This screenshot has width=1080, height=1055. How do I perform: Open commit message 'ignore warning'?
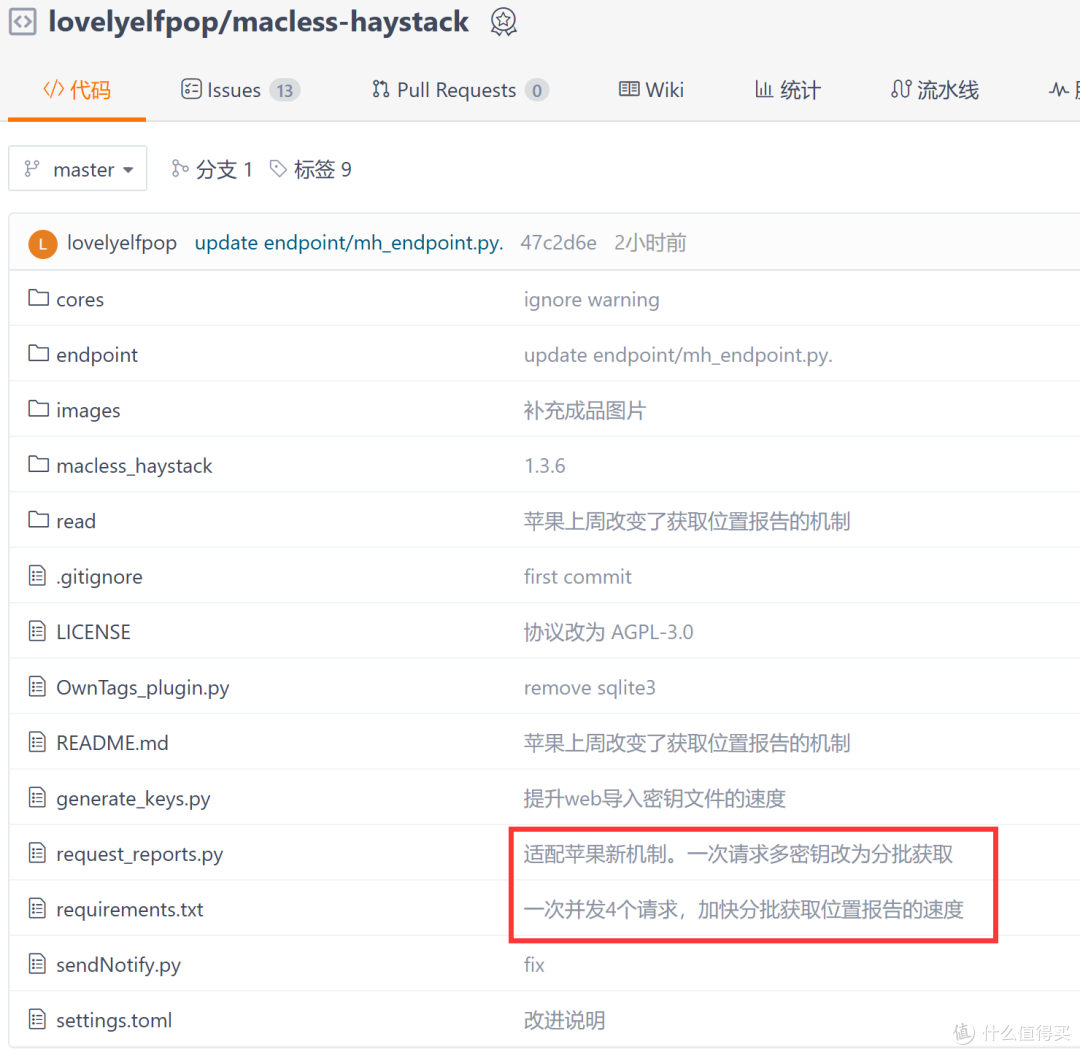(592, 300)
